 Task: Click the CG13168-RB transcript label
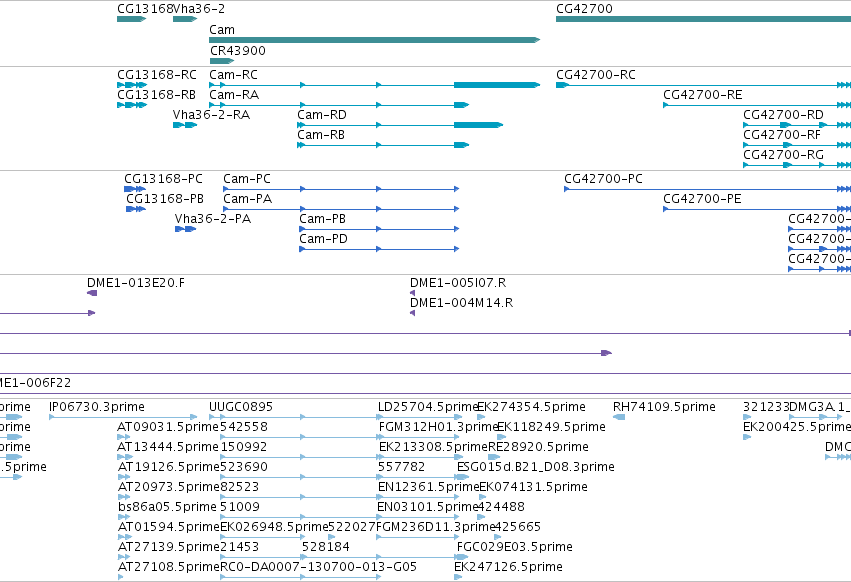(156, 94)
